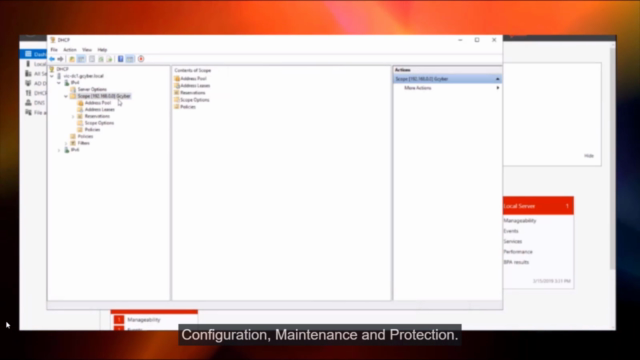The image size is (640, 360).
Task: Select the IPv6 node in tree
Action: pos(75,150)
